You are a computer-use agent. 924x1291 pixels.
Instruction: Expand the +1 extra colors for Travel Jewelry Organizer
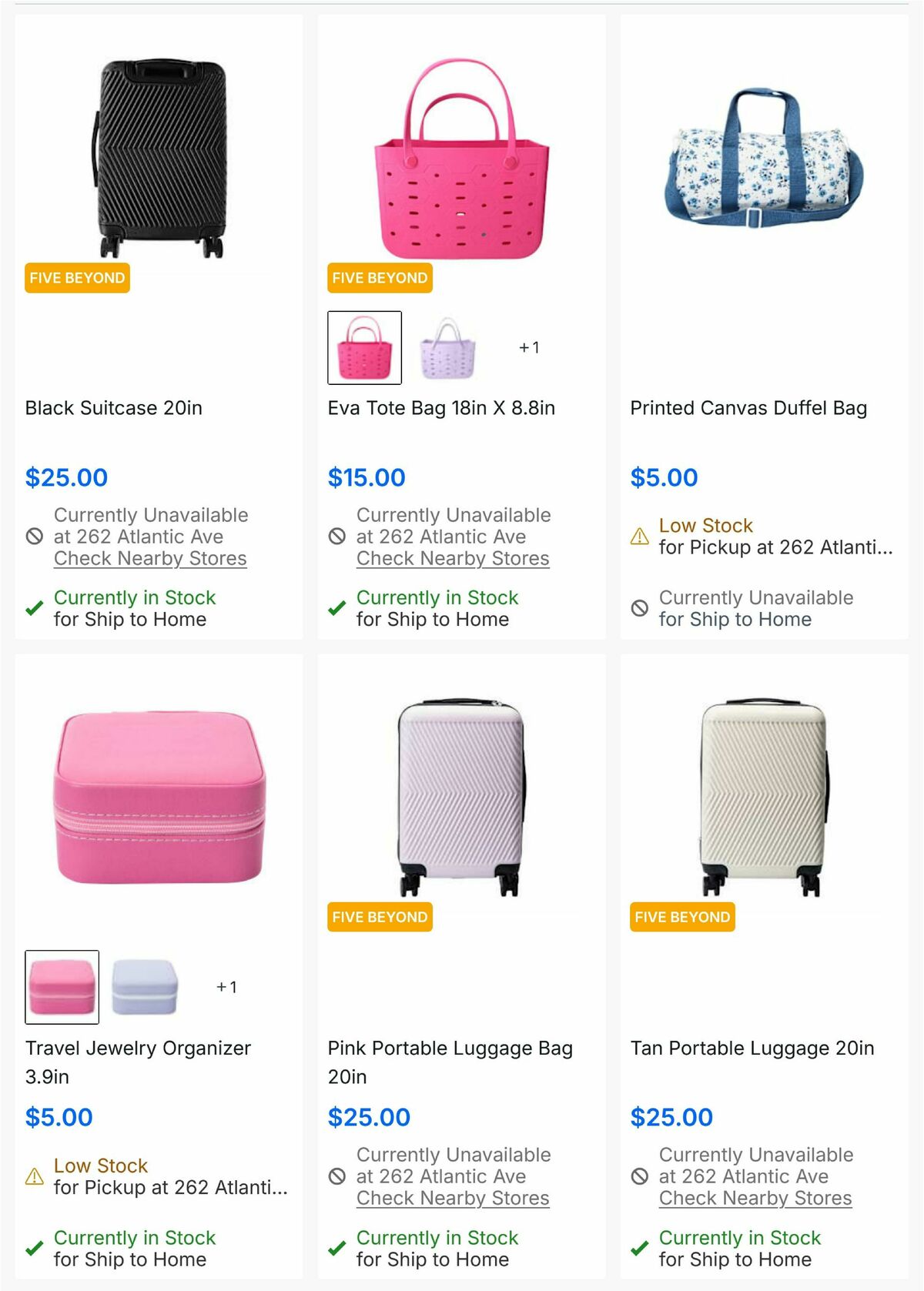click(x=226, y=987)
